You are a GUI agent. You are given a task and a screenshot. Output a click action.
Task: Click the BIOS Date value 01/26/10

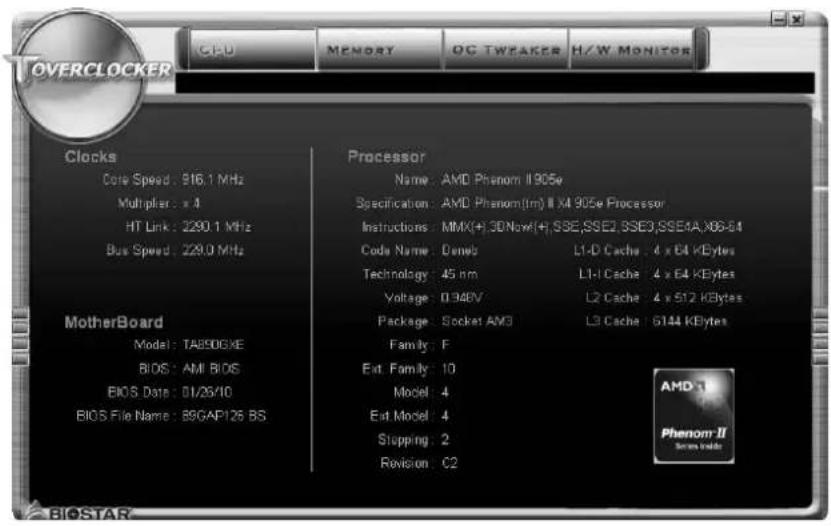coord(207,392)
